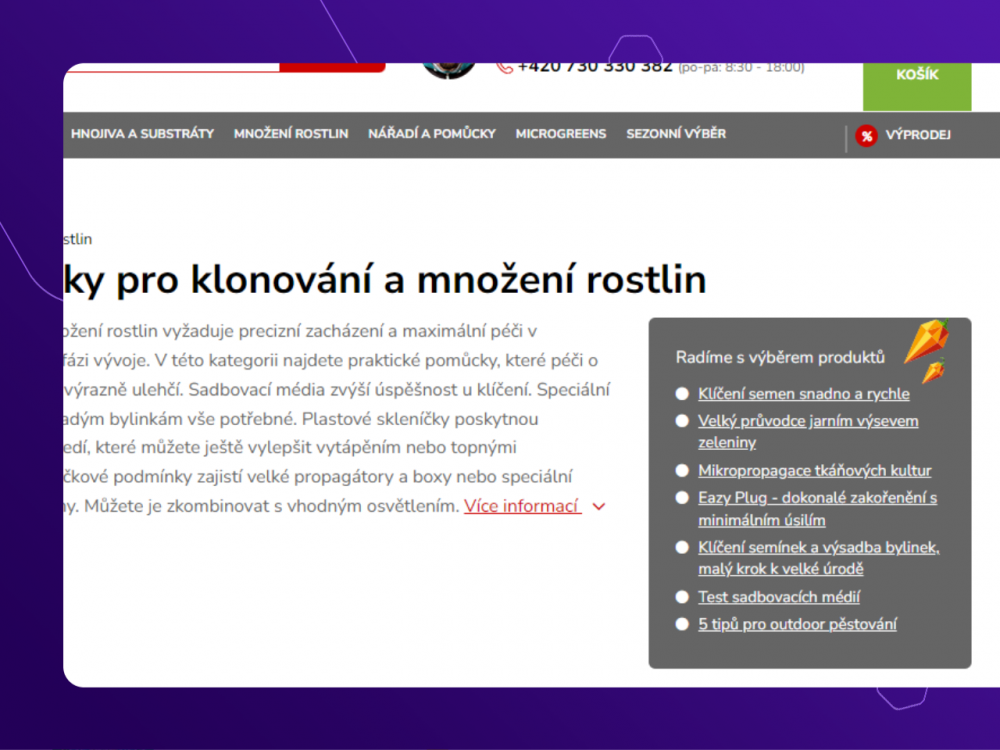Viewport: 1000px width, 750px height.
Task: Click the Více informací link
Action: (522, 506)
